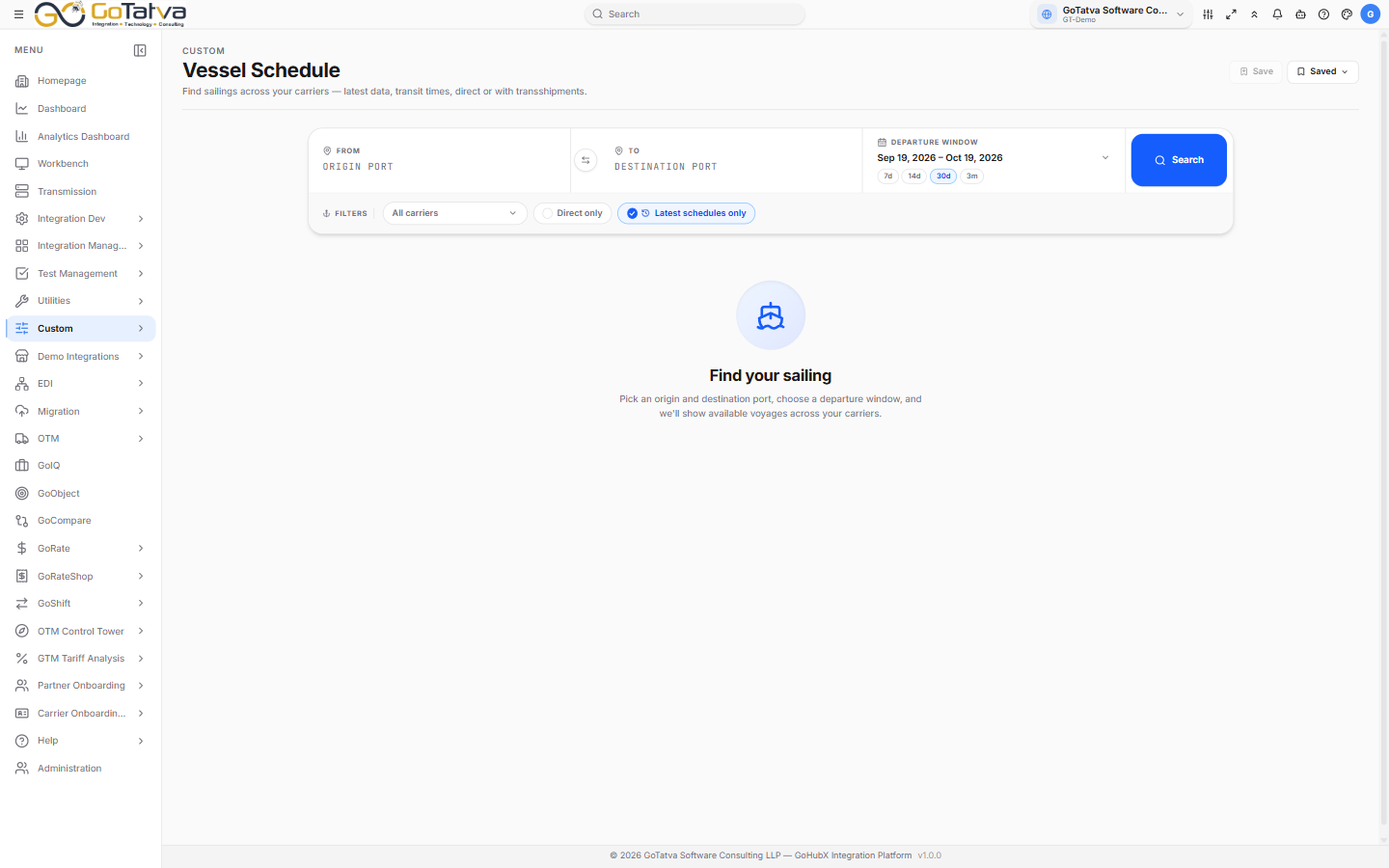Expand the Demo Integrations submenu chevron

(141, 357)
